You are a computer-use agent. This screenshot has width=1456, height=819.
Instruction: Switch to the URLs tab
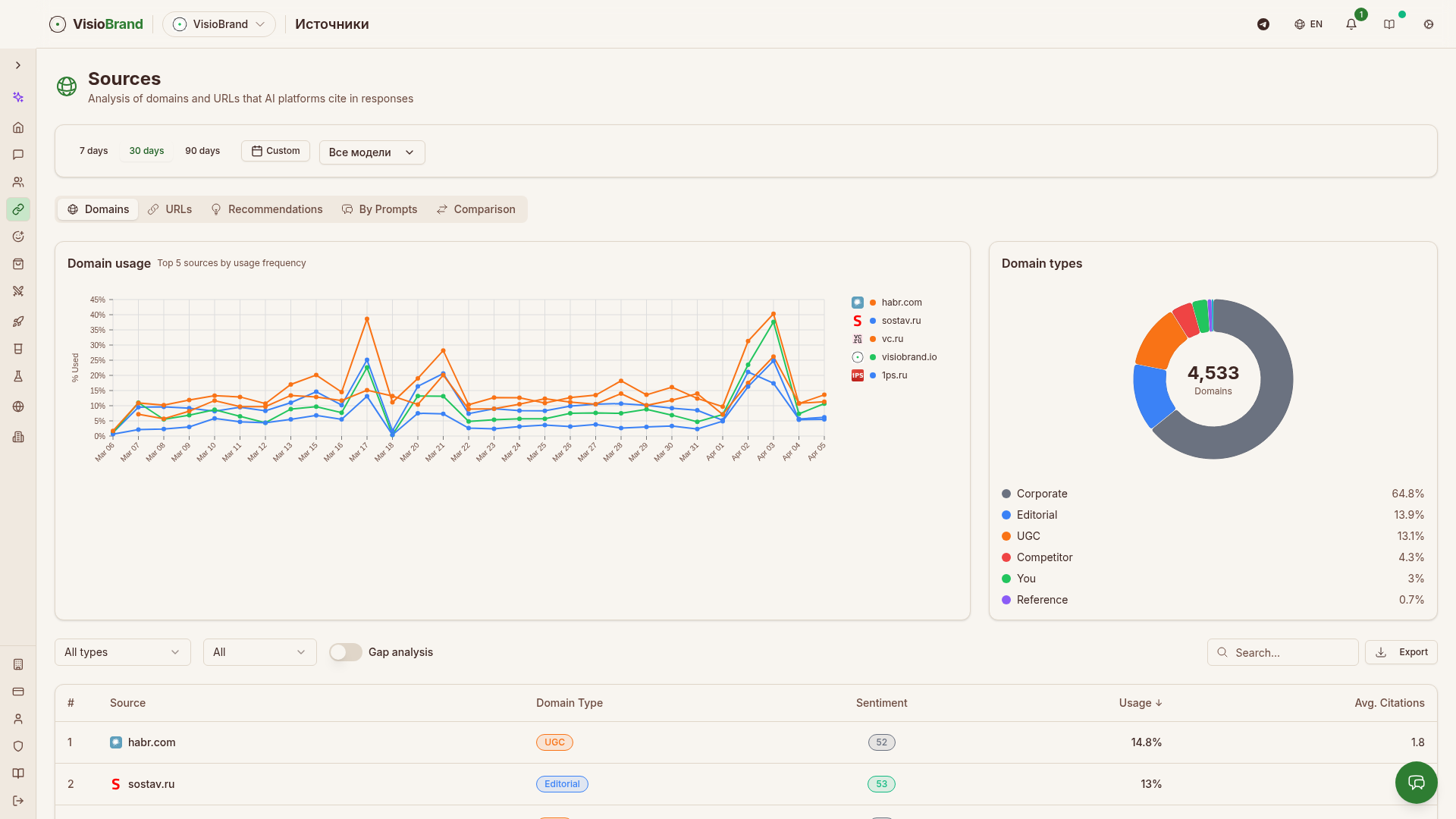tap(170, 209)
